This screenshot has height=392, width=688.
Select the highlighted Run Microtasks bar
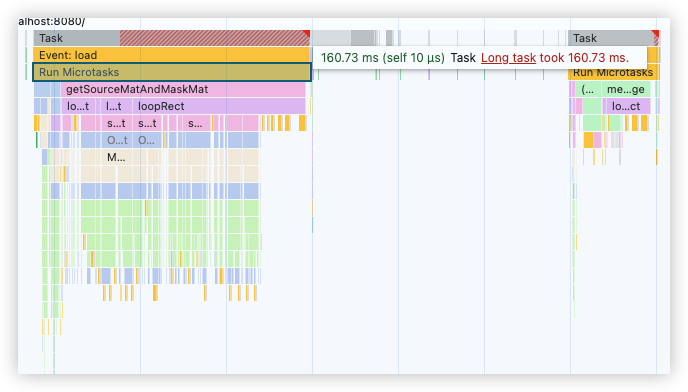point(172,72)
